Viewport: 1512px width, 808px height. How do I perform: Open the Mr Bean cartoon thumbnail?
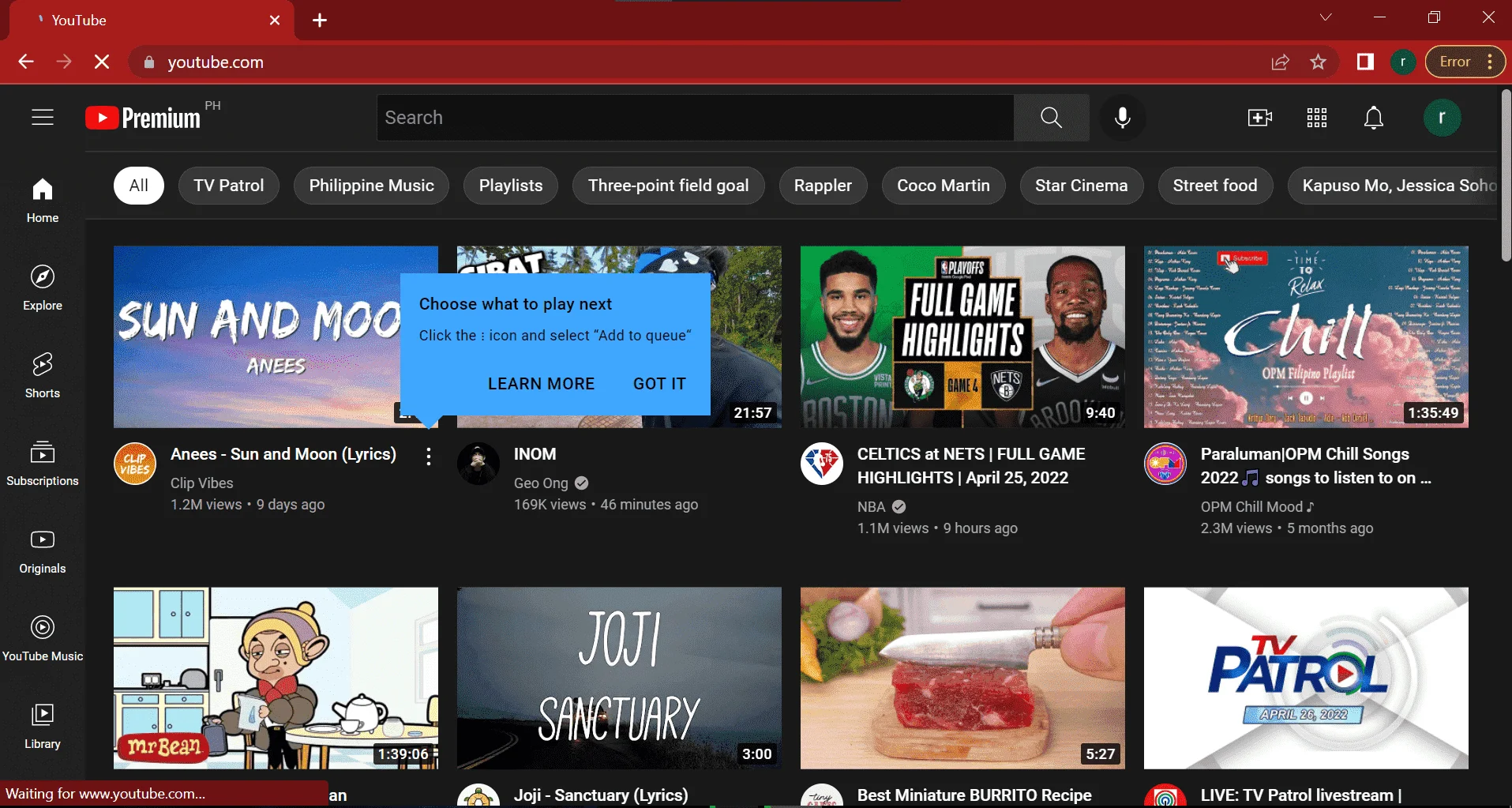click(x=276, y=678)
